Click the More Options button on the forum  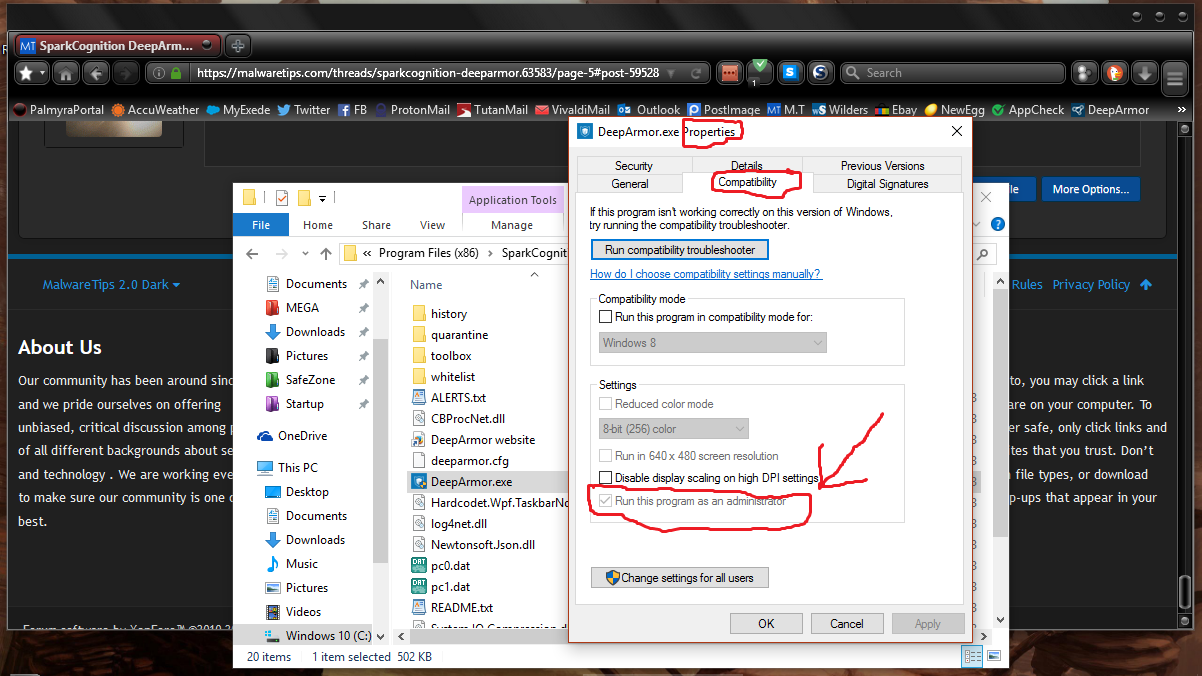[1090, 189]
